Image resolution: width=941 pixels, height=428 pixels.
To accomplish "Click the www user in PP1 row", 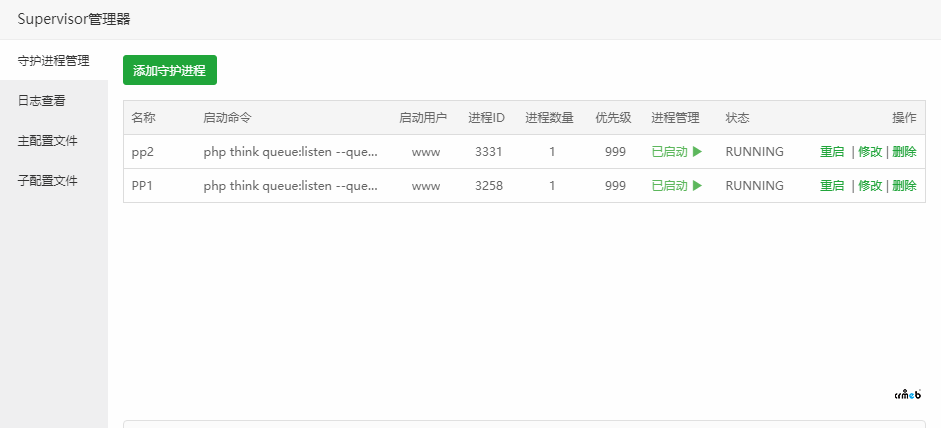I will [x=425, y=186].
